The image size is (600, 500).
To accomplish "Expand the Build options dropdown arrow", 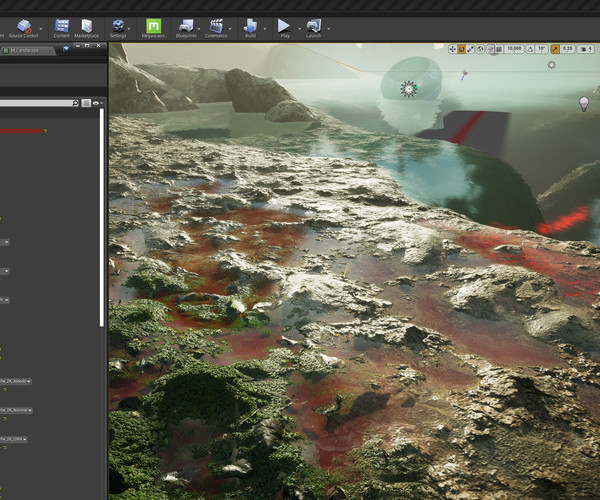I will [265, 29].
